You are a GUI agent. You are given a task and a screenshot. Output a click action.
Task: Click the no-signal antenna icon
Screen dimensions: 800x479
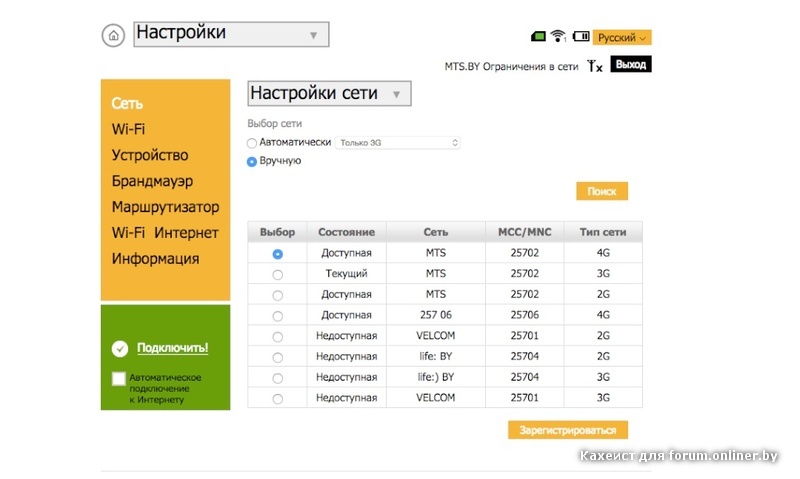[595, 66]
